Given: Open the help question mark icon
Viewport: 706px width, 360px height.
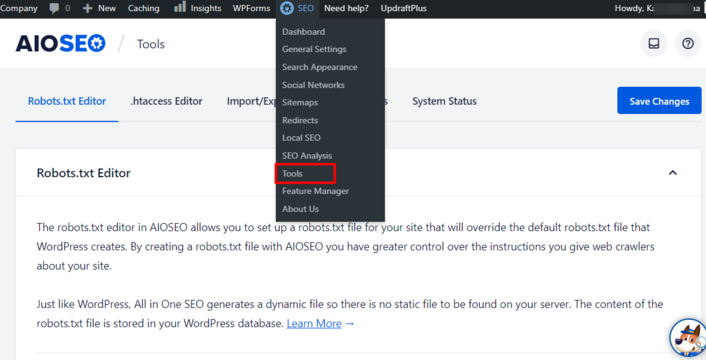Looking at the screenshot, I should (688, 44).
